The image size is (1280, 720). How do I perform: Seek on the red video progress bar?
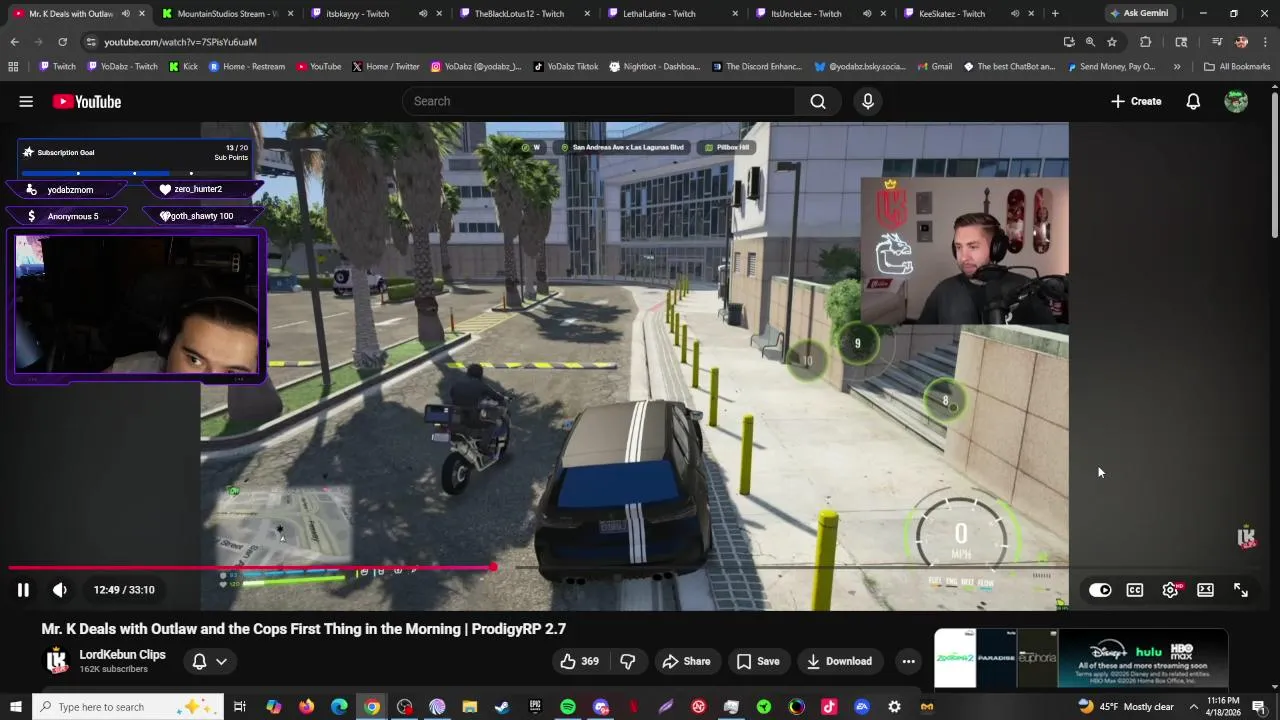pos(251,567)
